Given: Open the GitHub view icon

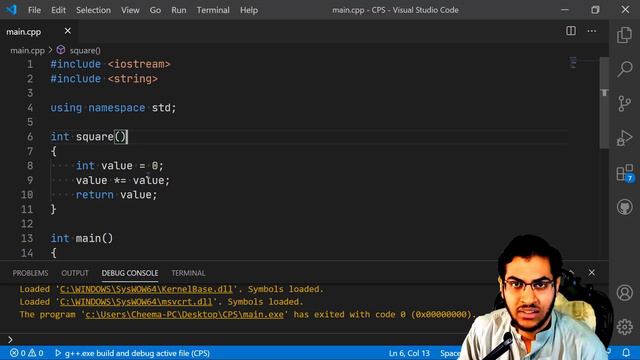Looking at the screenshot, I should [624, 207].
